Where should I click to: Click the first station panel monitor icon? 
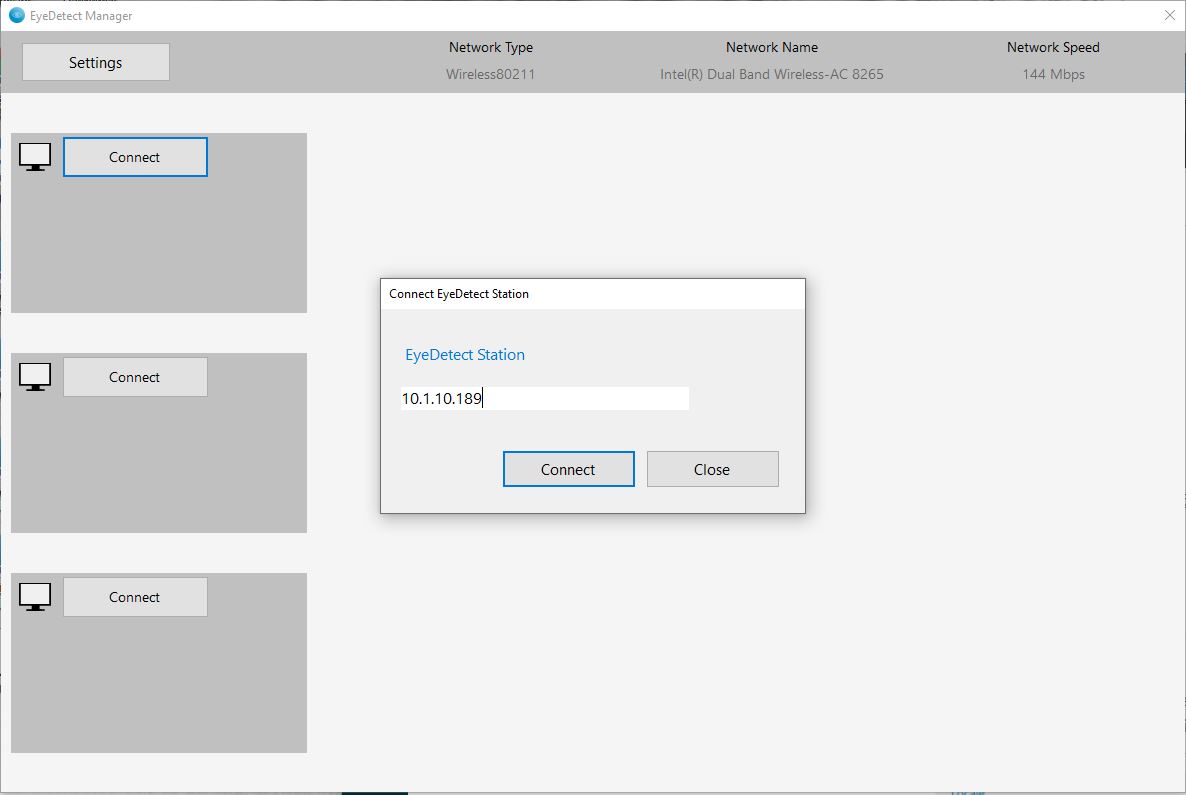(35, 157)
